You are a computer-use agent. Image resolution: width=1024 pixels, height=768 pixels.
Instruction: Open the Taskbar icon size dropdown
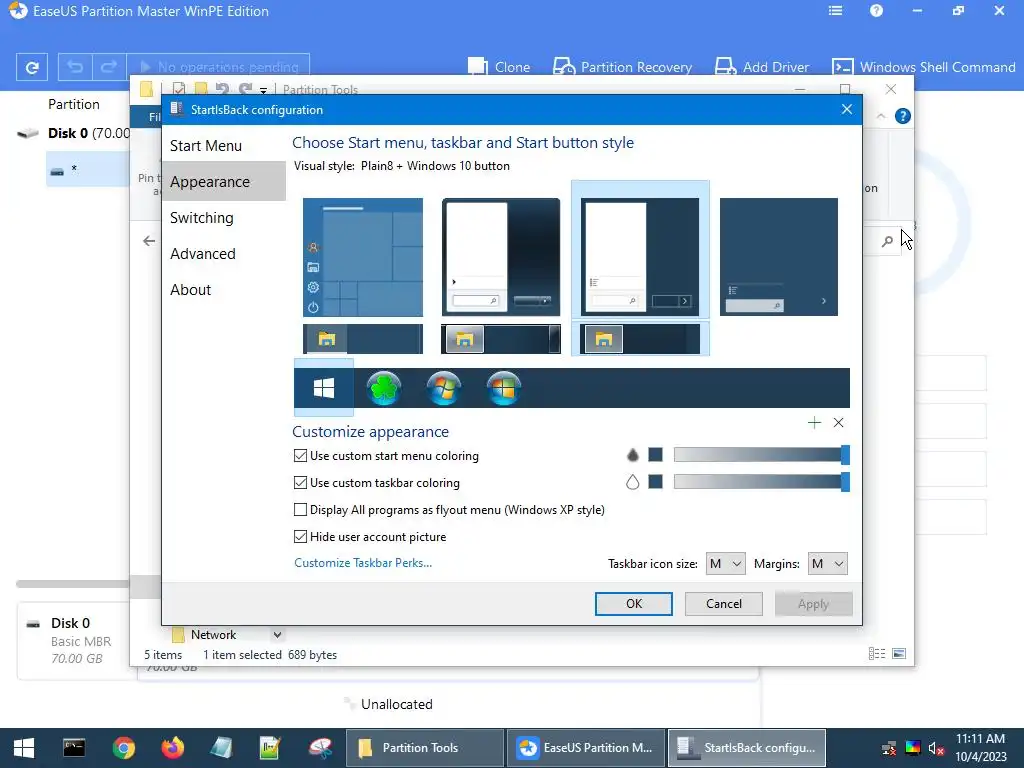[726, 564]
